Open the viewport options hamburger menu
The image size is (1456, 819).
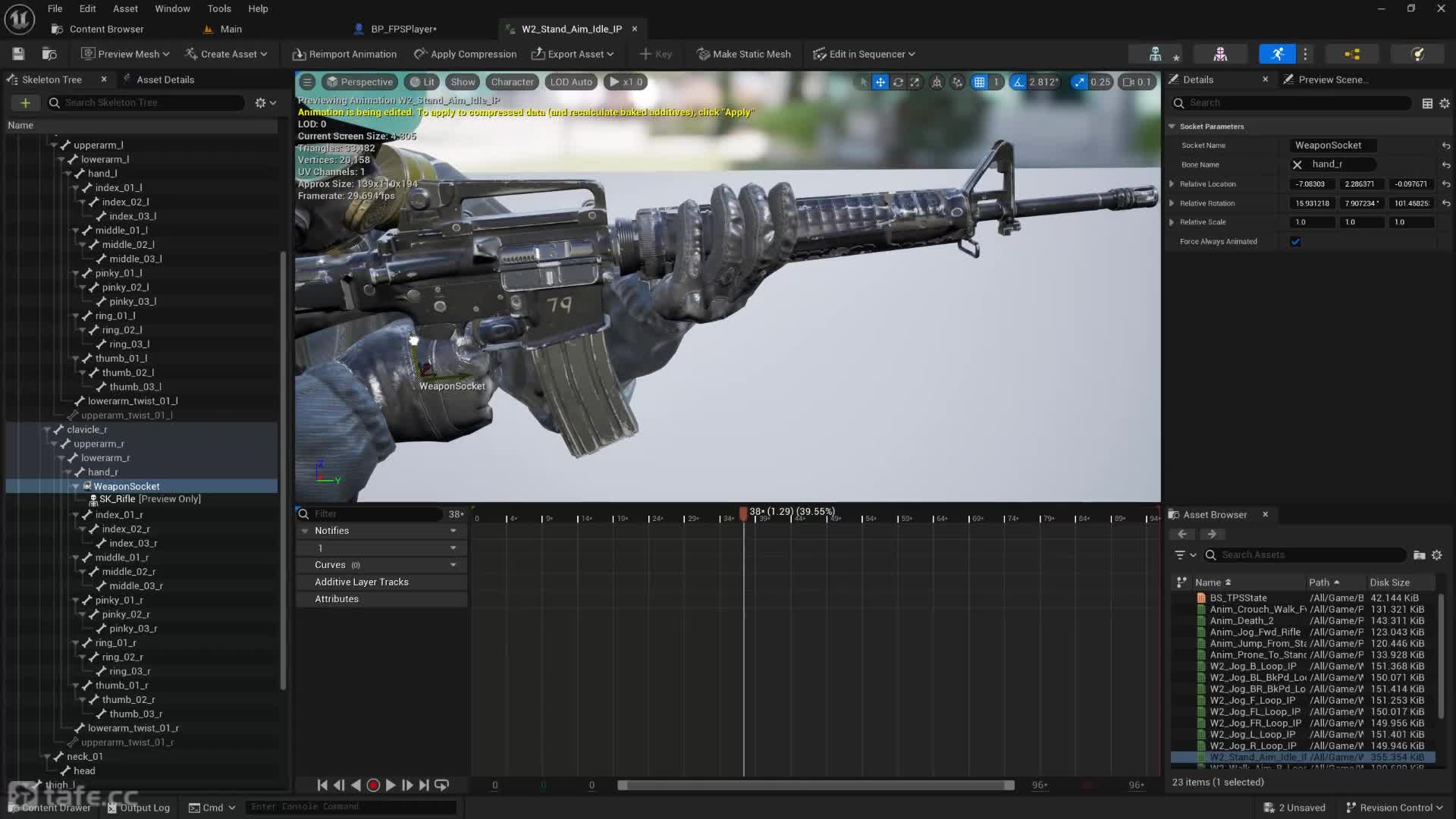tap(307, 82)
